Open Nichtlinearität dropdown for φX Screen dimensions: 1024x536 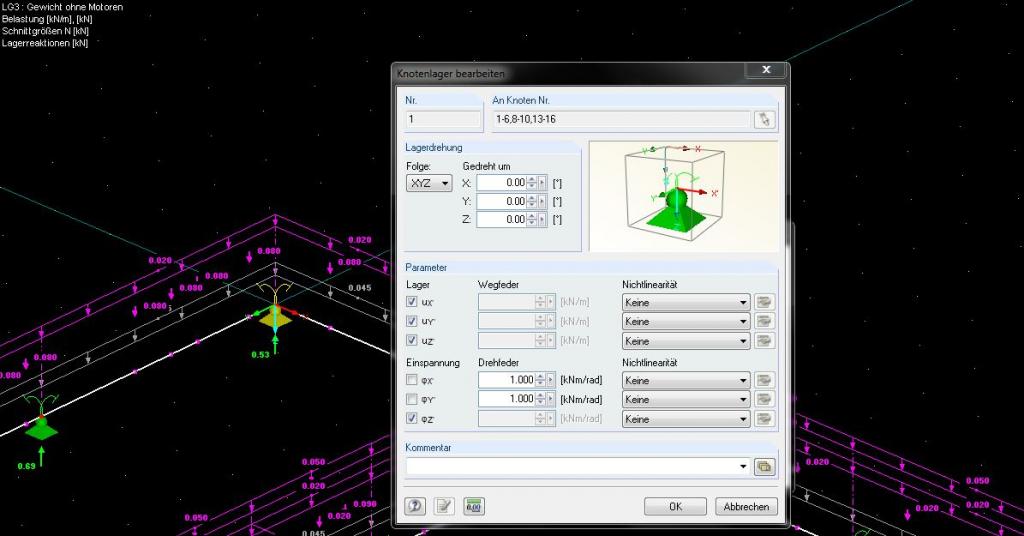pyautogui.click(x=686, y=380)
